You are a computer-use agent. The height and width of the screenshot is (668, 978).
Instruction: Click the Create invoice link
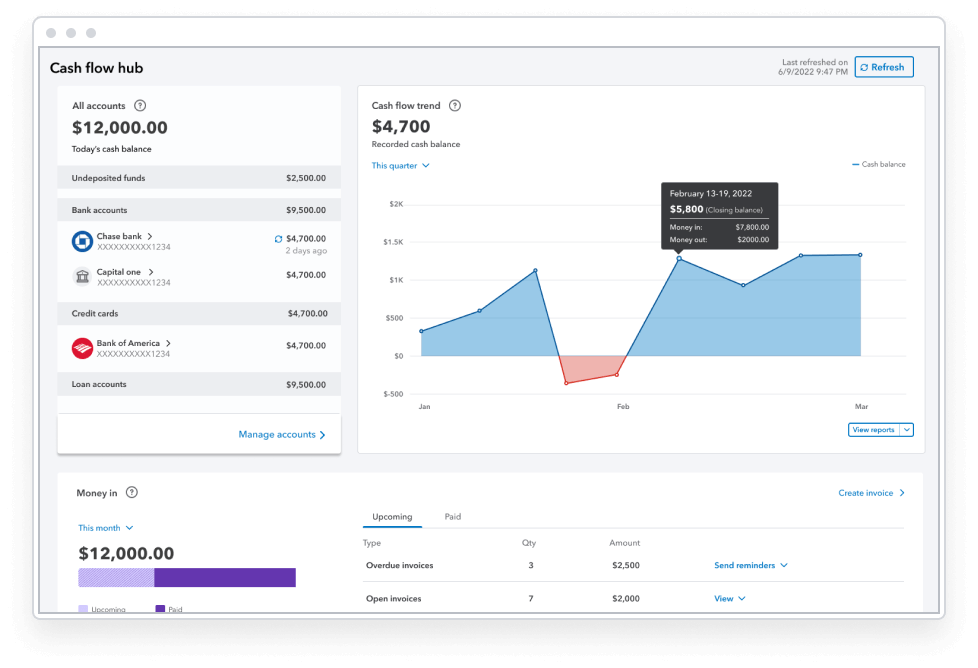point(871,493)
